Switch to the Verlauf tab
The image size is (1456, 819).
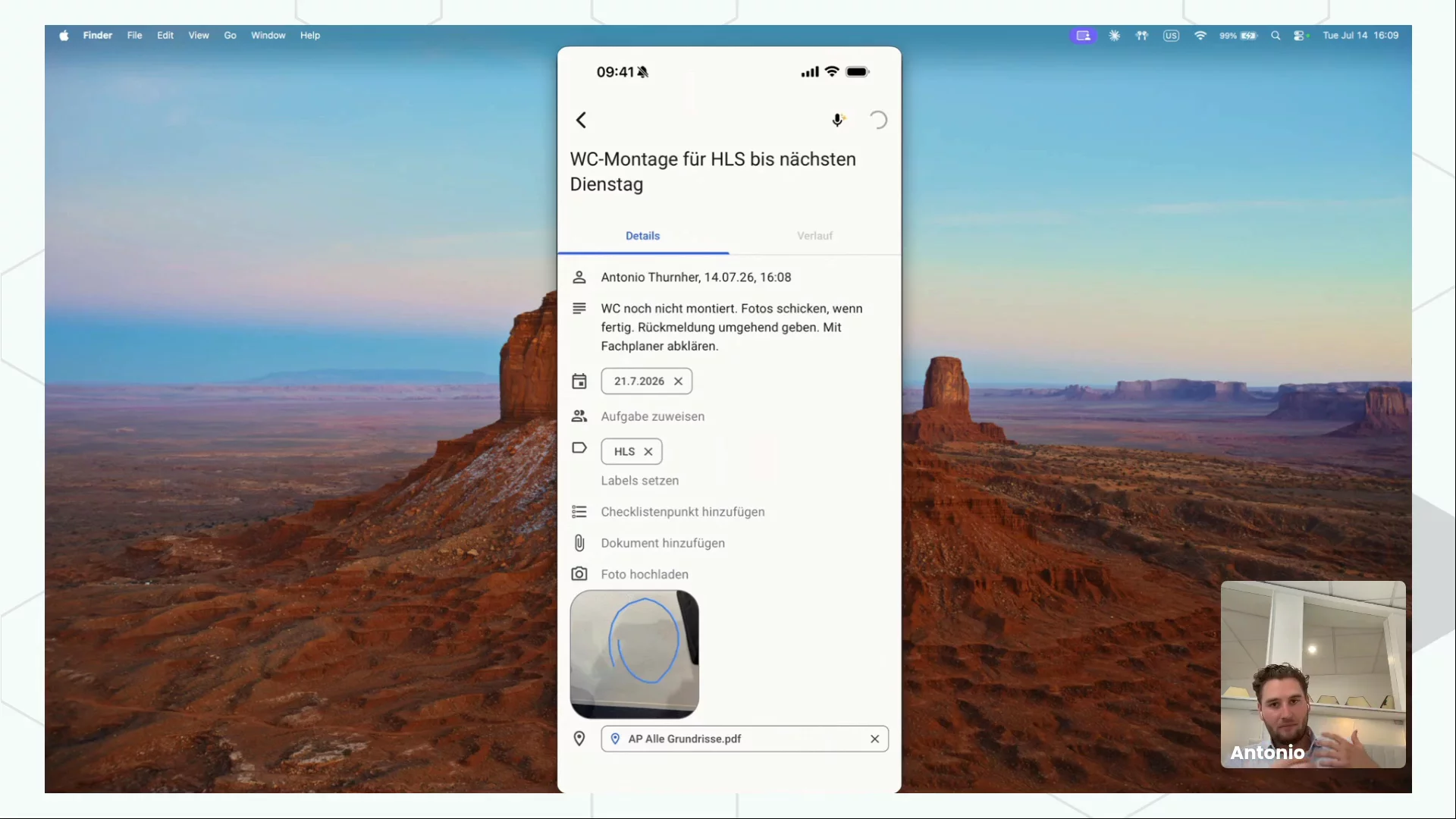tap(815, 236)
